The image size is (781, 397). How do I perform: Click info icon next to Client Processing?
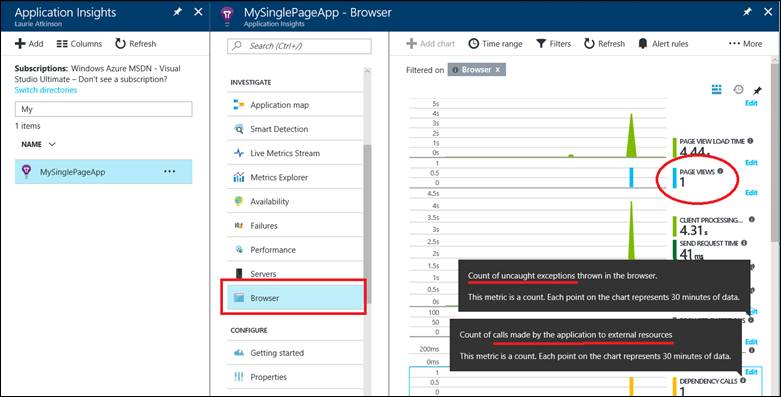(x=752, y=220)
